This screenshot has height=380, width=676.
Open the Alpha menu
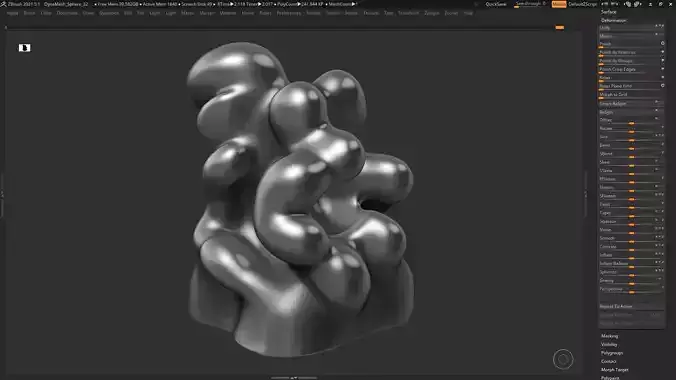pyautogui.click(x=13, y=13)
